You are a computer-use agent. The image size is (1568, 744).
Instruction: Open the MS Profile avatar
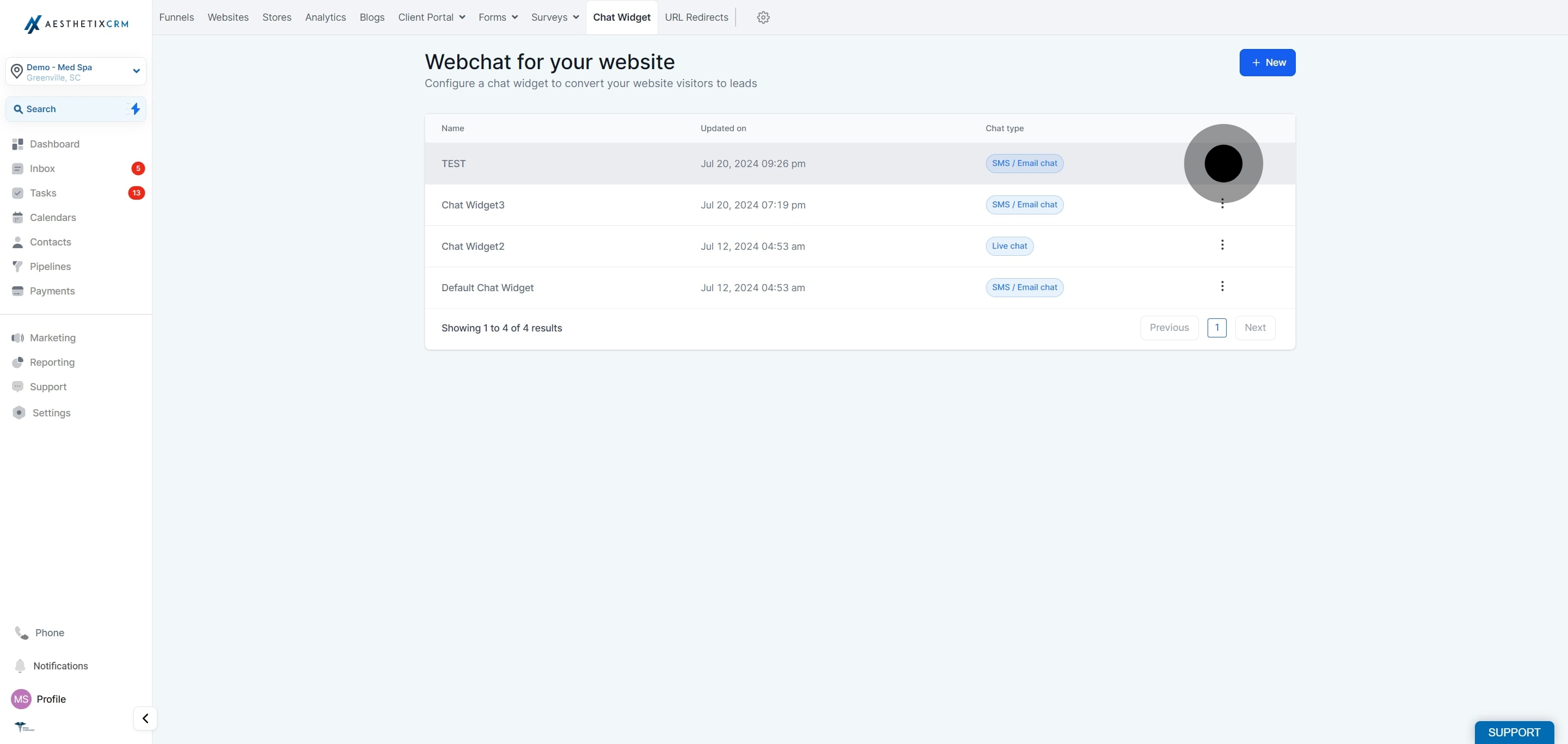click(x=21, y=699)
